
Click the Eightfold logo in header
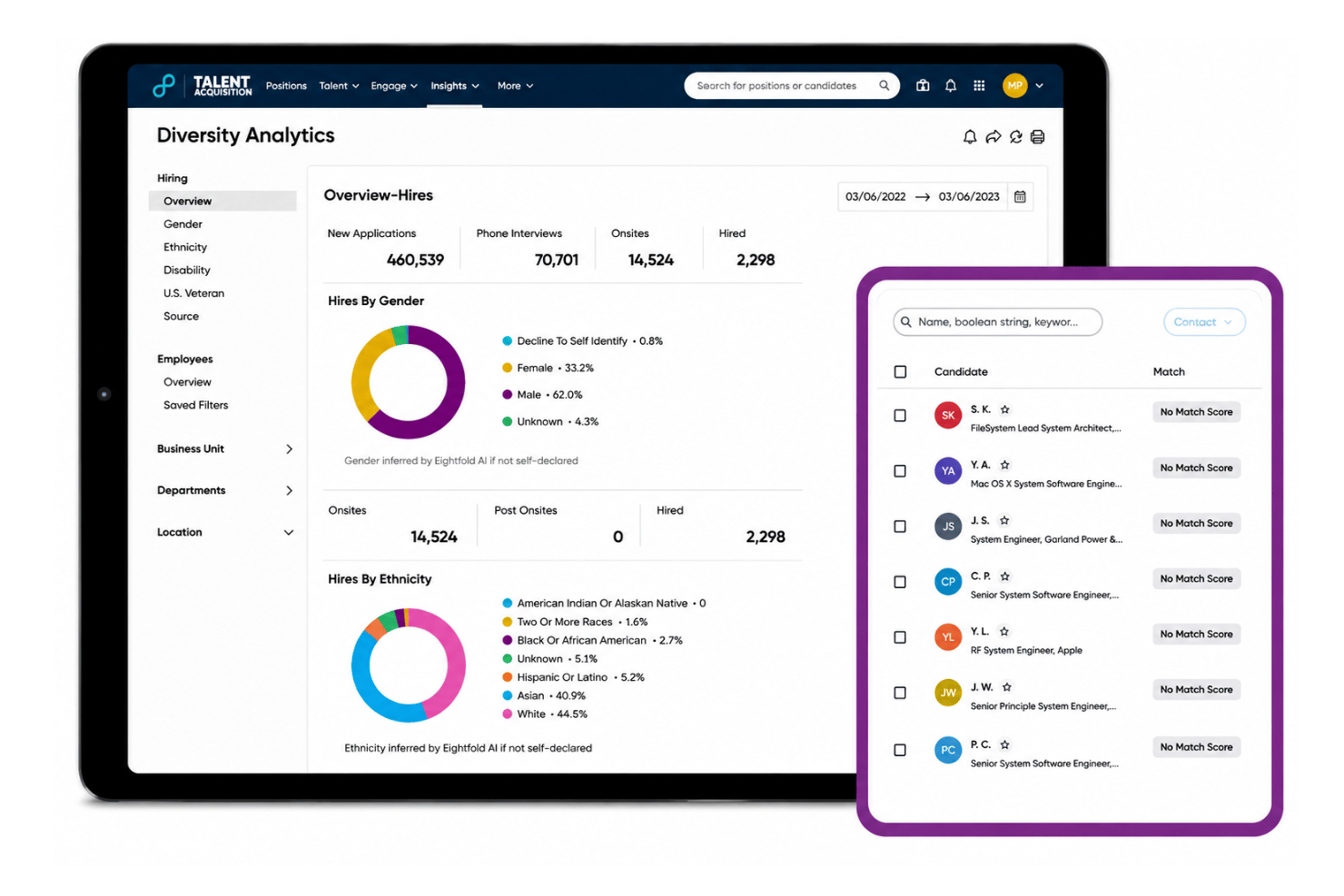(163, 85)
